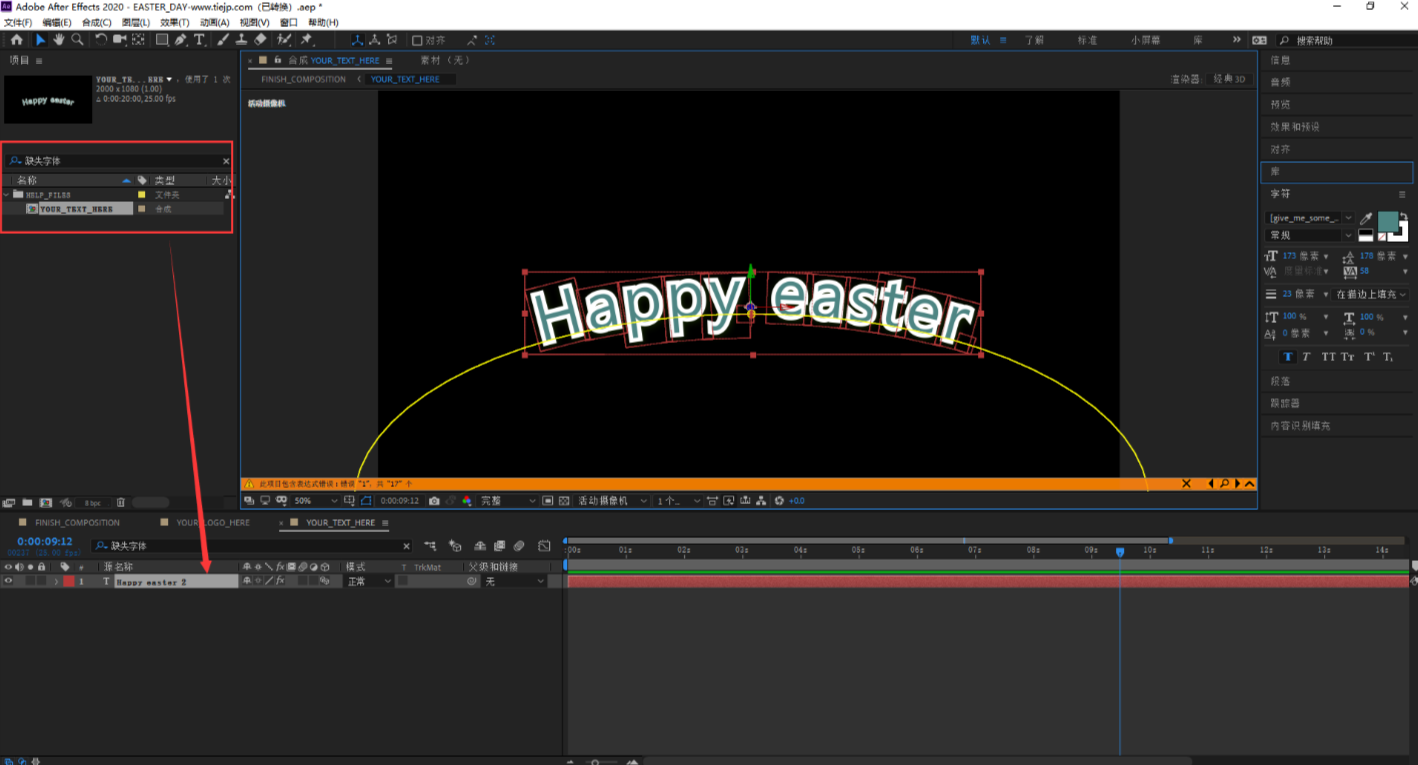
Task: Click the Home icon in the toolbar
Action: tap(16, 40)
